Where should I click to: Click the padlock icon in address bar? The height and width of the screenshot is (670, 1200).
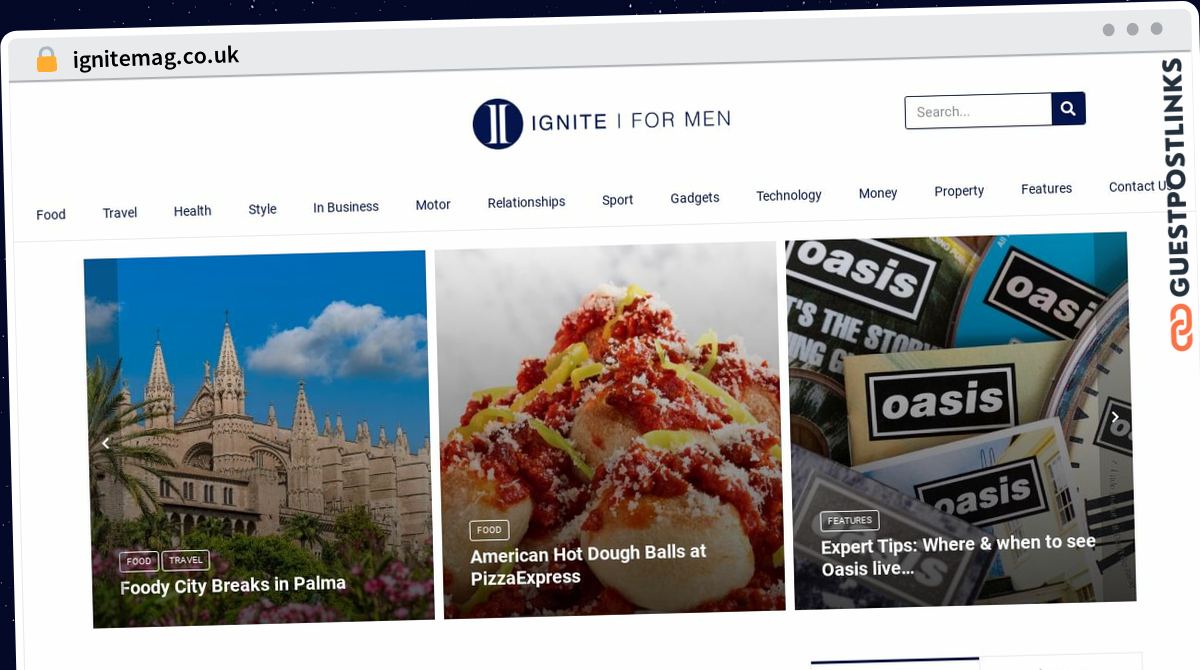click(46, 60)
